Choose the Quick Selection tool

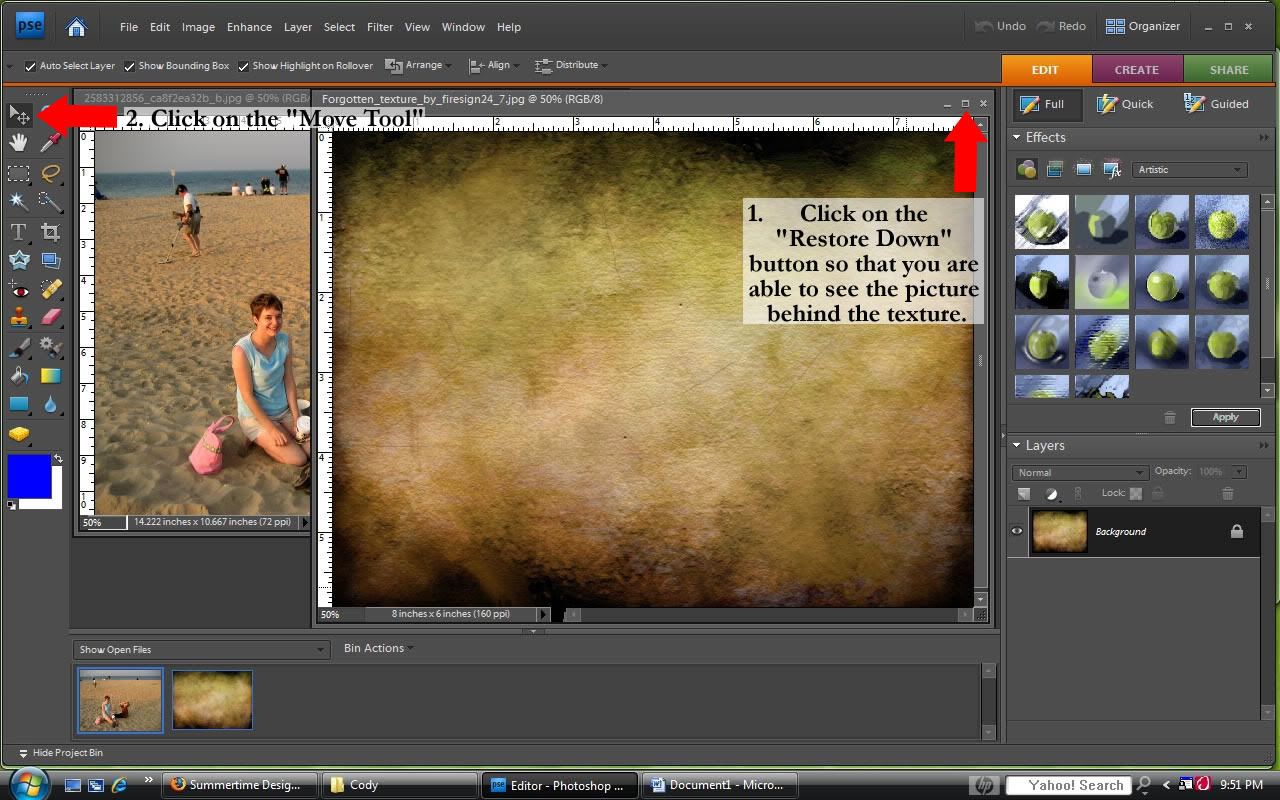click(51, 201)
